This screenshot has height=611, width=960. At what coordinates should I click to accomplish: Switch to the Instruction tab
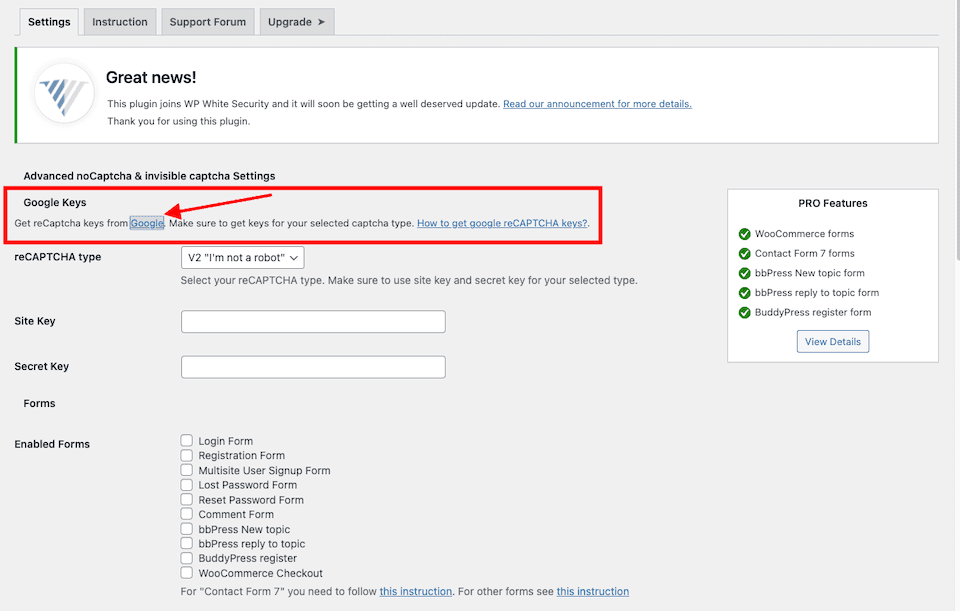click(x=120, y=22)
